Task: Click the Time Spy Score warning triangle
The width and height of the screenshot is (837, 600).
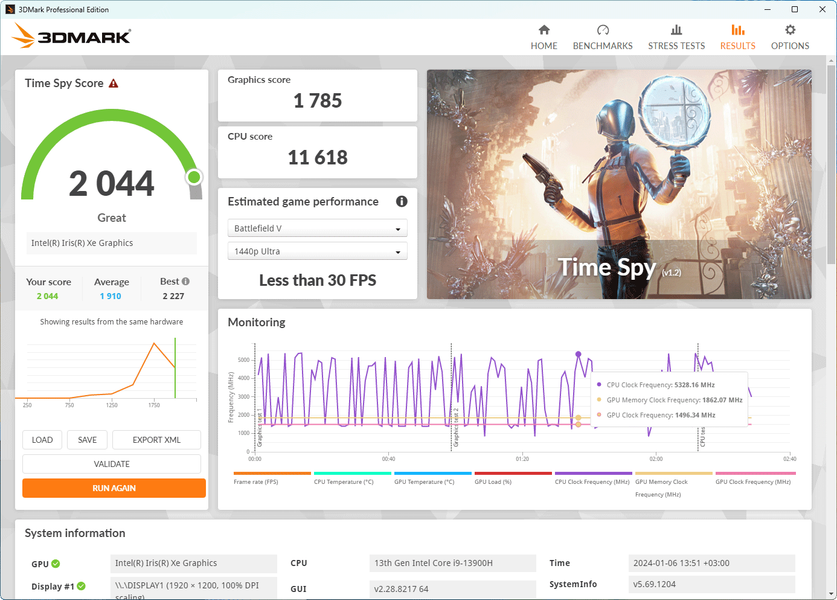Action: [x=113, y=83]
